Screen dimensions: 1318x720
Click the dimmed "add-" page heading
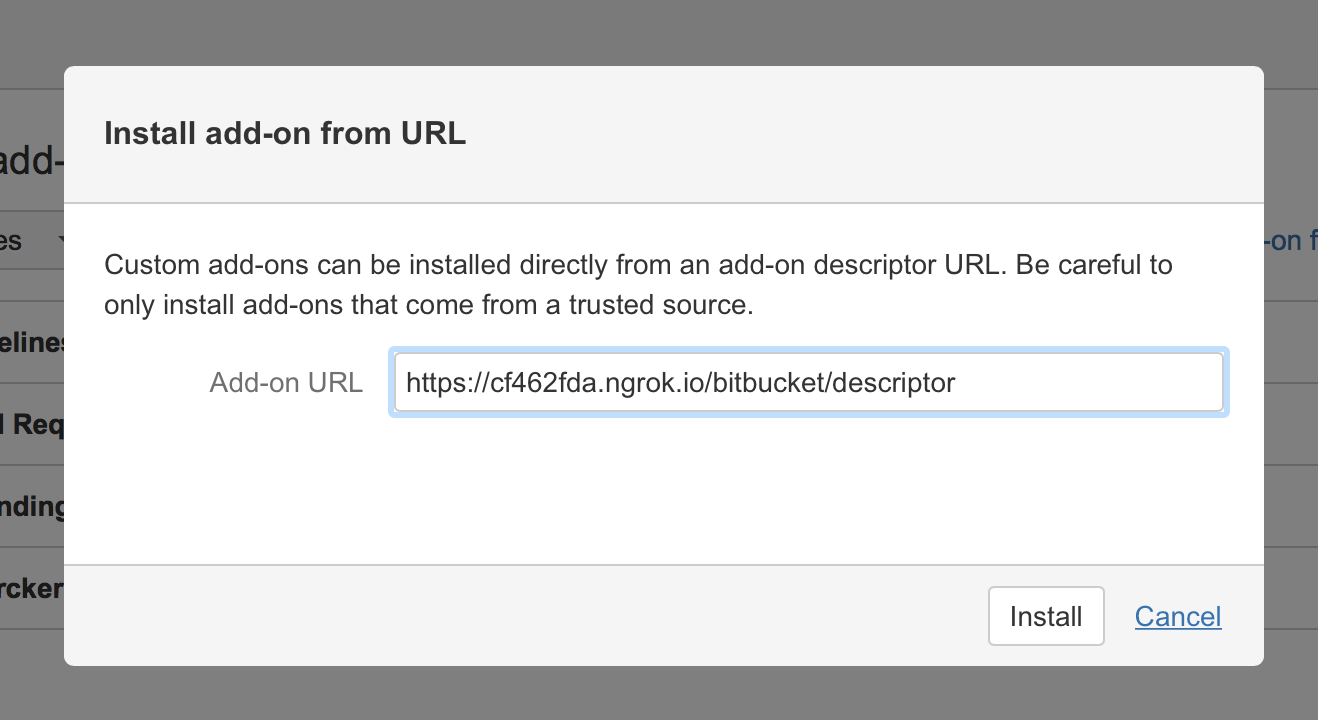click(x=32, y=160)
